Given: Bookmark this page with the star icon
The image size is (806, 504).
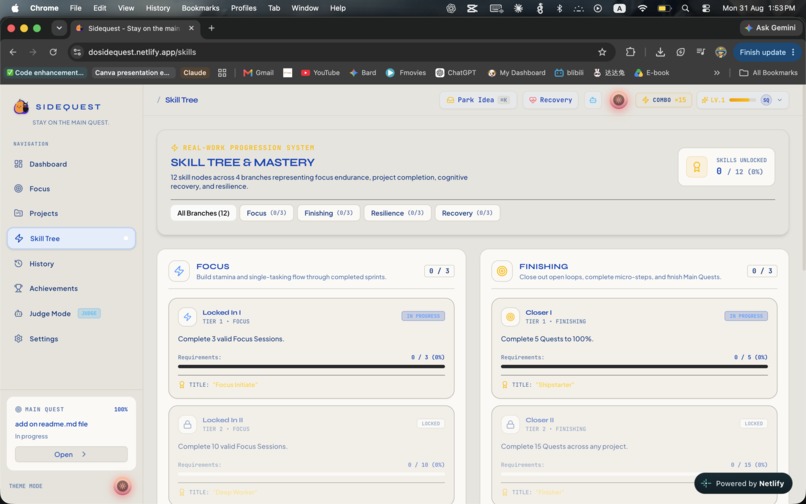Looking at the screenshot, I should click(x=602, y=52).
